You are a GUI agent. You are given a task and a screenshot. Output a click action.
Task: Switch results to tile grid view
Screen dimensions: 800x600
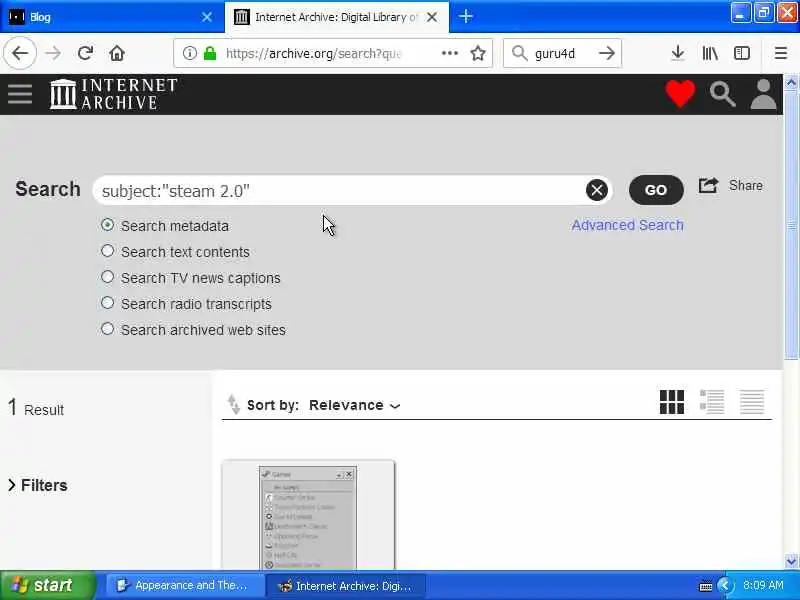click(671, 402)
